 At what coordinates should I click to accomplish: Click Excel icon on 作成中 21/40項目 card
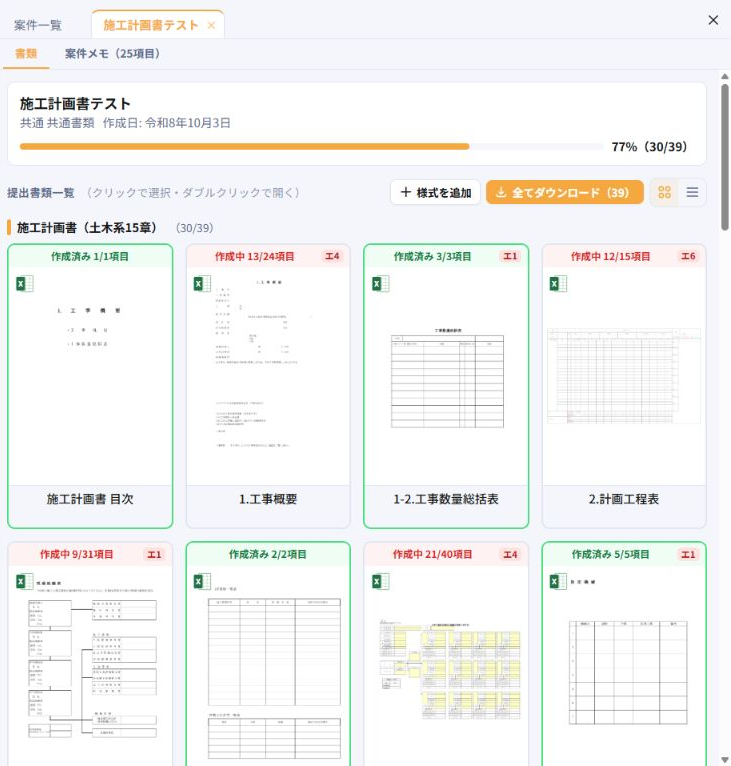pyautogui.click(x=381, y=581)
